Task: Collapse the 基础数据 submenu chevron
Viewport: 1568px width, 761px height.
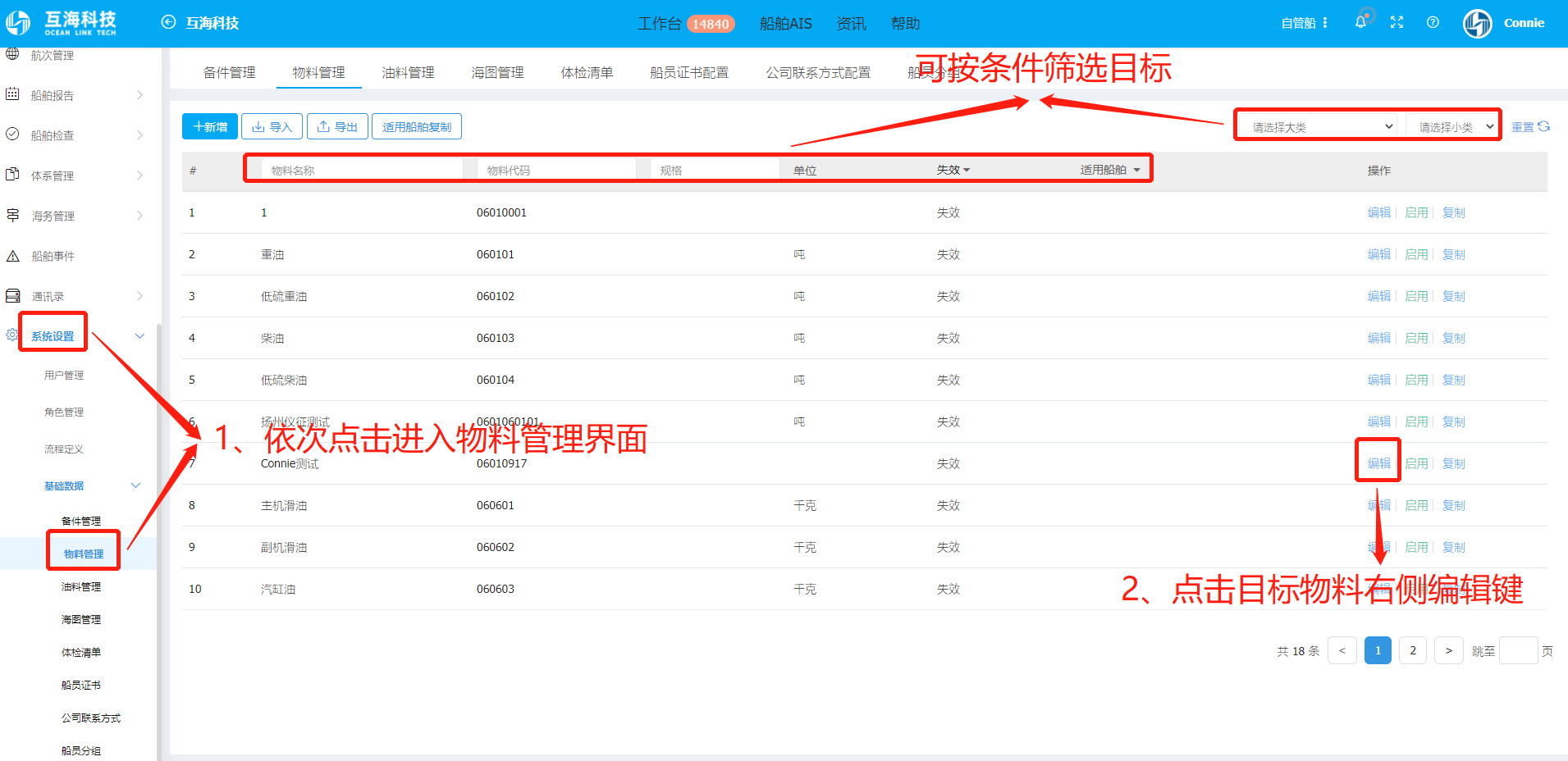Action: tap(135, 485)
